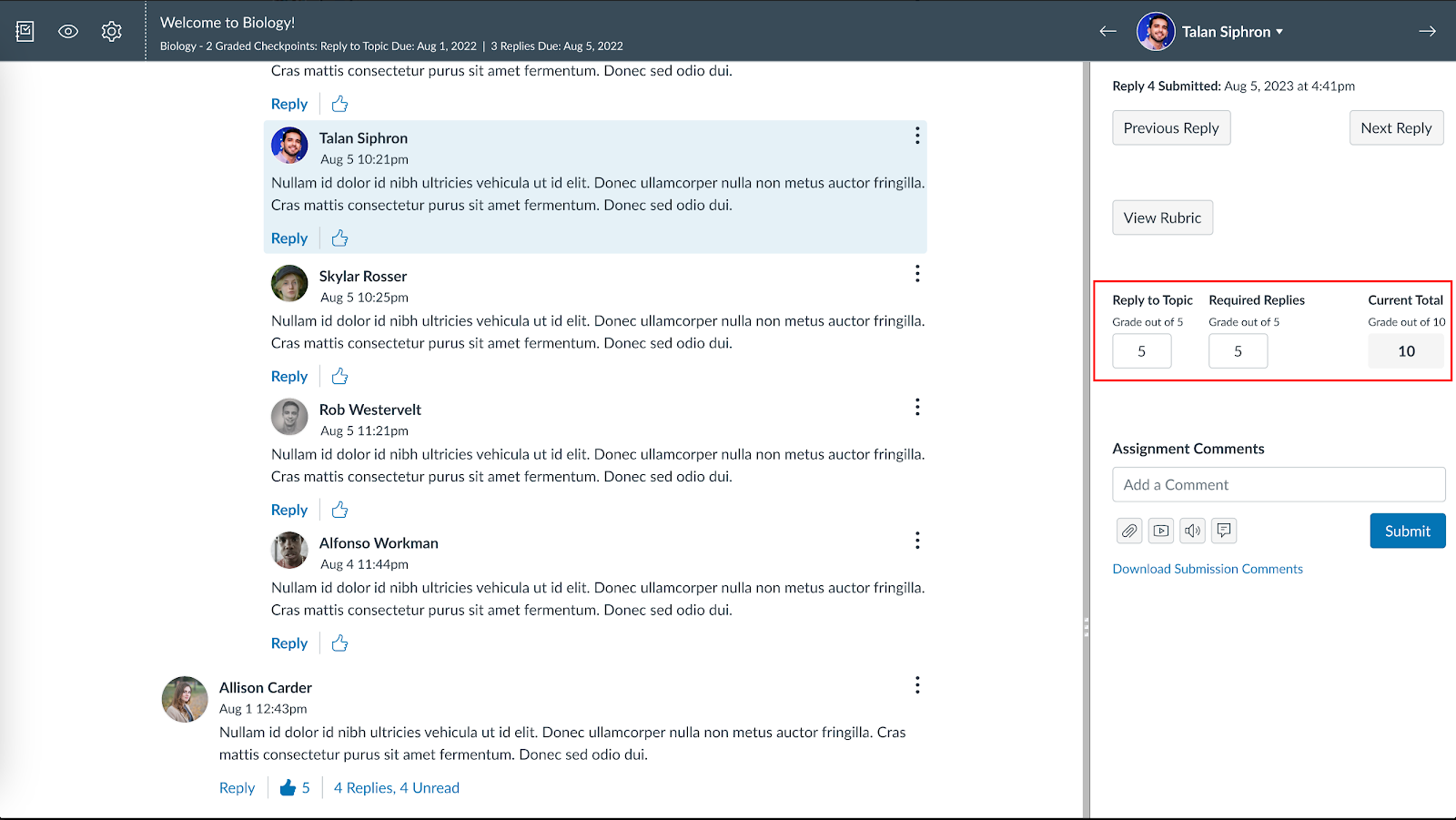Click the Add a Comment text box
Image resolution: width=1456 pixels, height=820 pixels.
tap(1279, 485)
